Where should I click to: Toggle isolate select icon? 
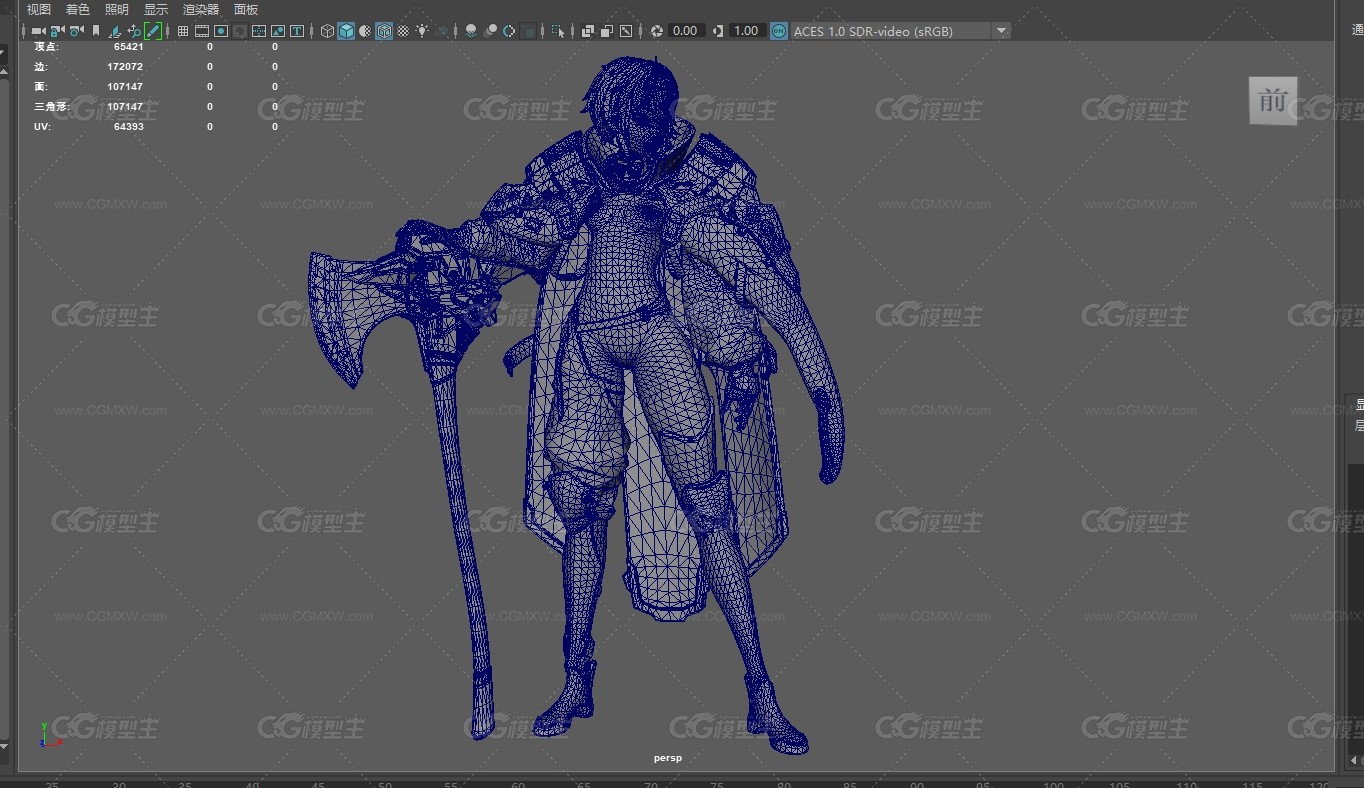tap(558, 31)
